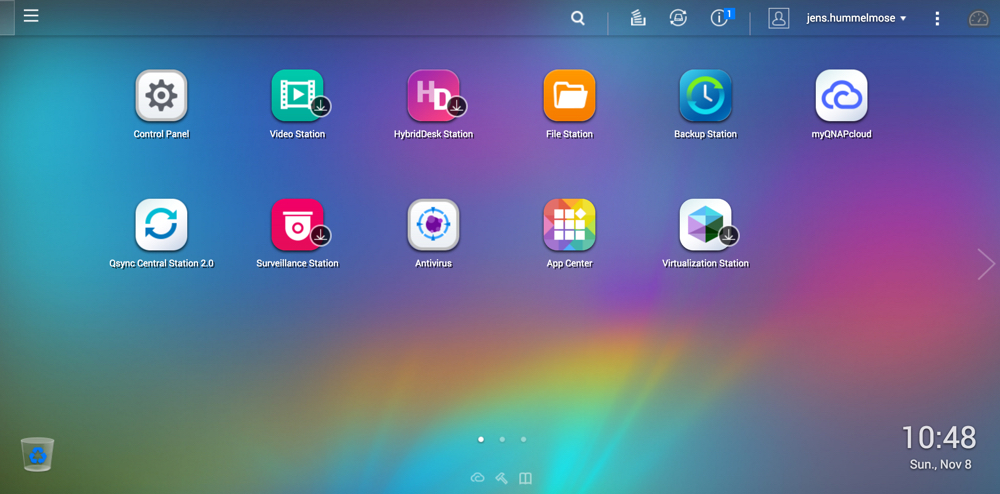Click the Sun., Nov 8 date text
The height and width of the screenshot is (494, 1000).
(x=941, y=465)
